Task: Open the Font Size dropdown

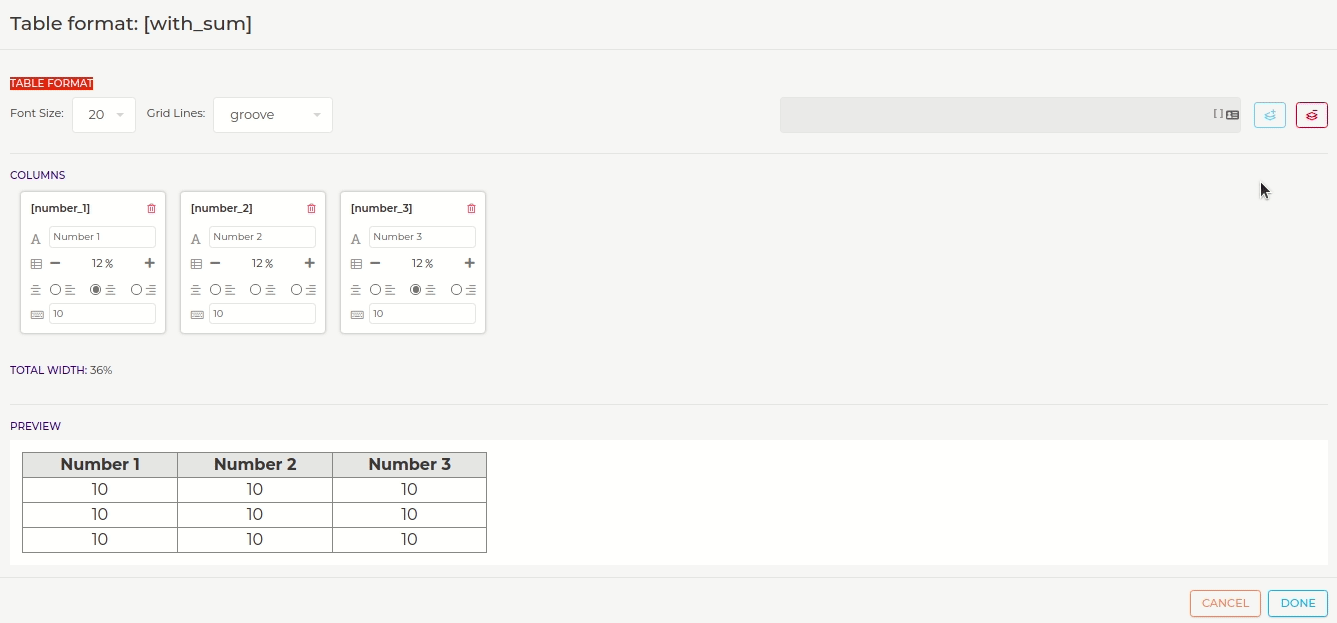Action: coord(104,115)
